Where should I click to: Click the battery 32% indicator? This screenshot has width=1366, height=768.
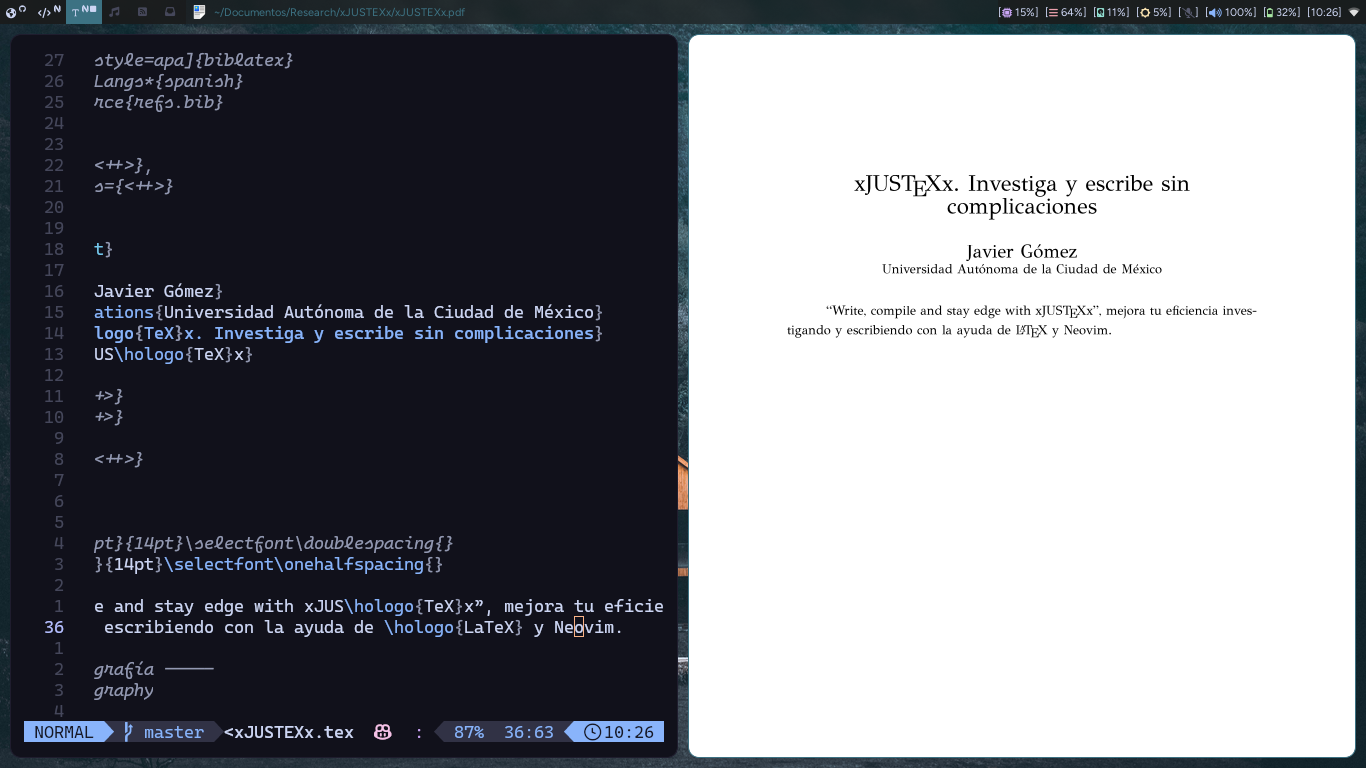(x=1282, y=12)
